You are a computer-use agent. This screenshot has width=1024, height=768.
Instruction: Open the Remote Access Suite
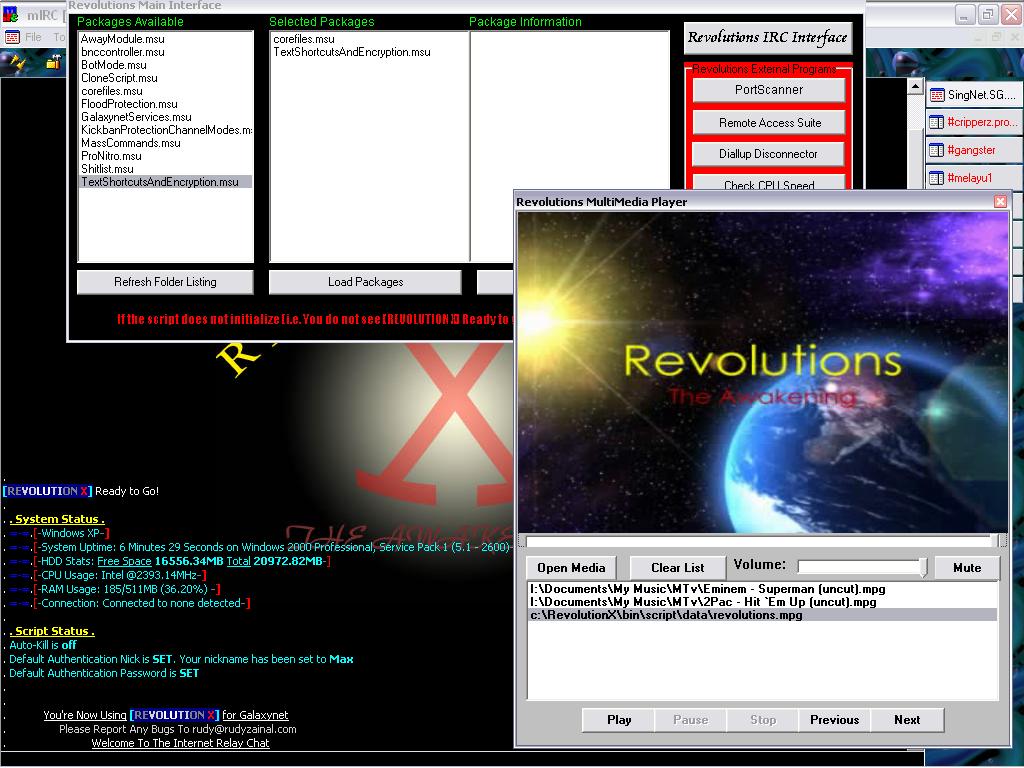[x=769, y=122]
